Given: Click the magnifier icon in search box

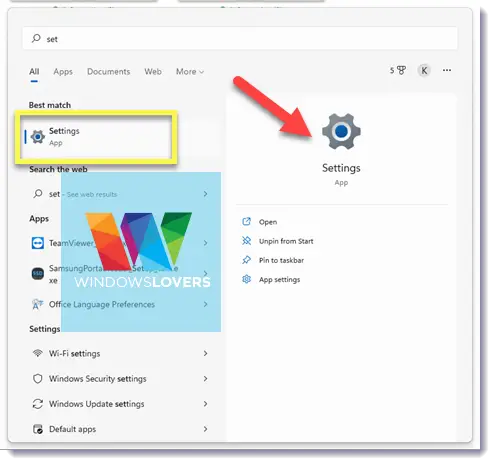Looking at the screenshot, I should 36,38.
